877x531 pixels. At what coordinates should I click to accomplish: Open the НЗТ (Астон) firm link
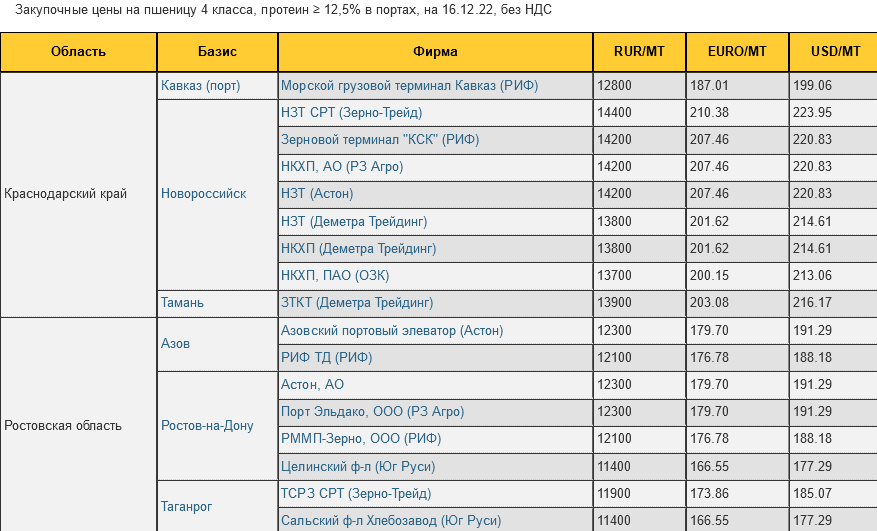click(317, 193)
